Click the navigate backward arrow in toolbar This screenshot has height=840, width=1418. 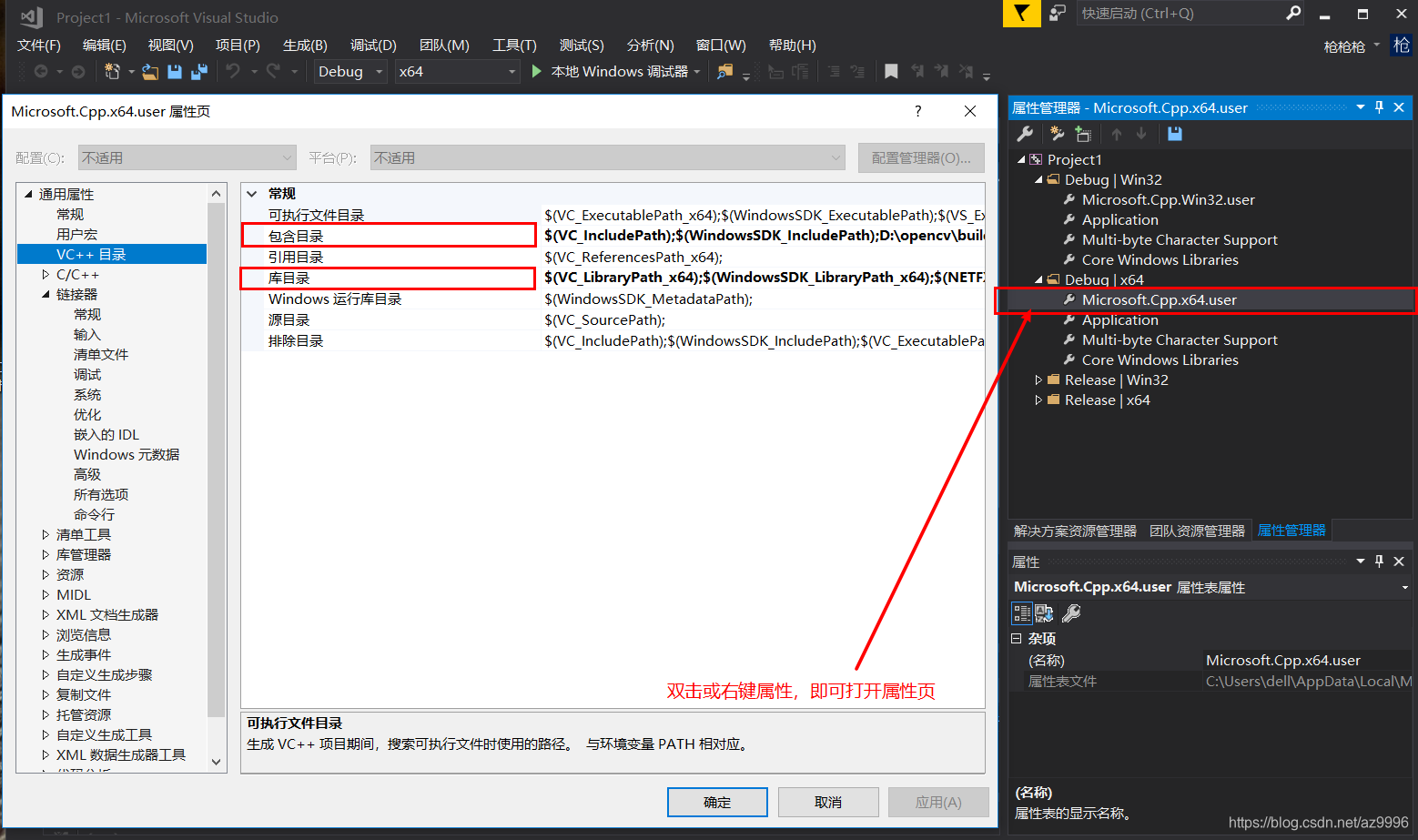point(41,71)
